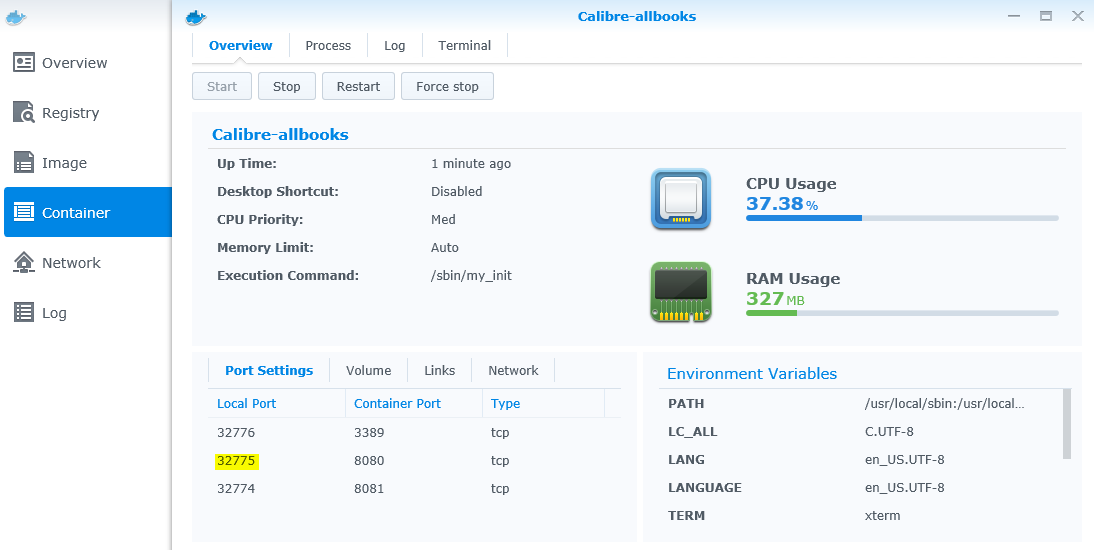
Task: Click the RAM module icon
Action: (681, 292)
